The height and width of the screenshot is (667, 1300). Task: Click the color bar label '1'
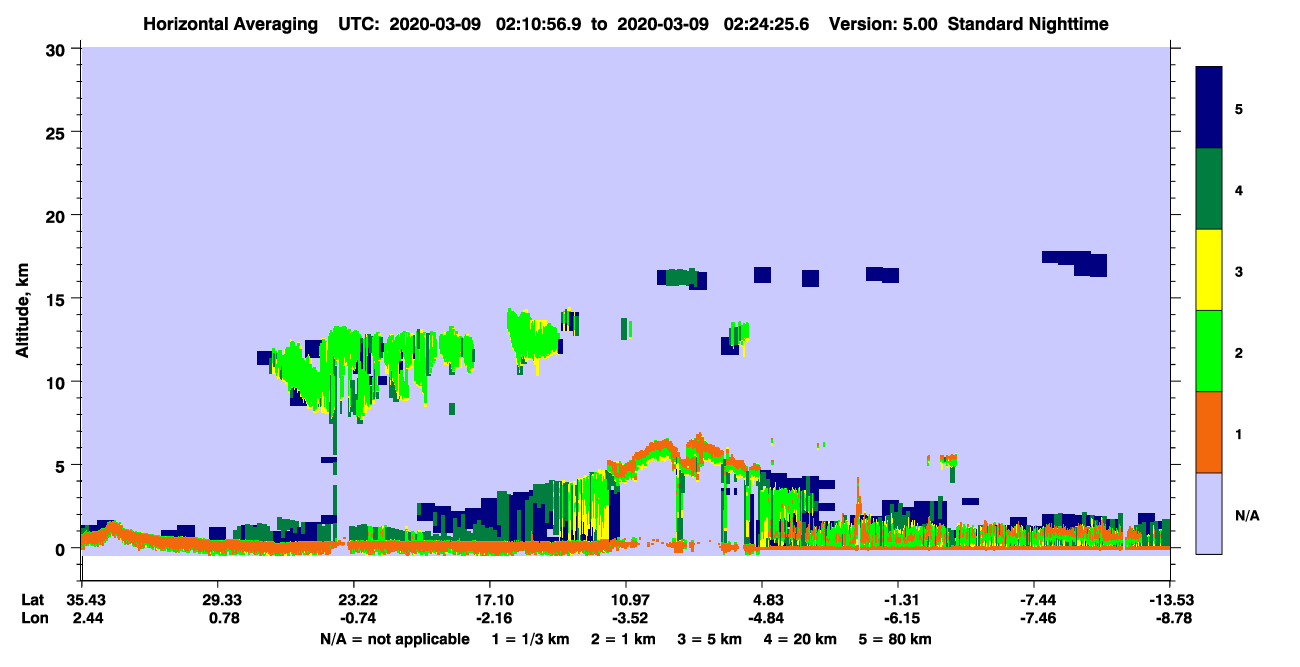[x=1239, y=434]
